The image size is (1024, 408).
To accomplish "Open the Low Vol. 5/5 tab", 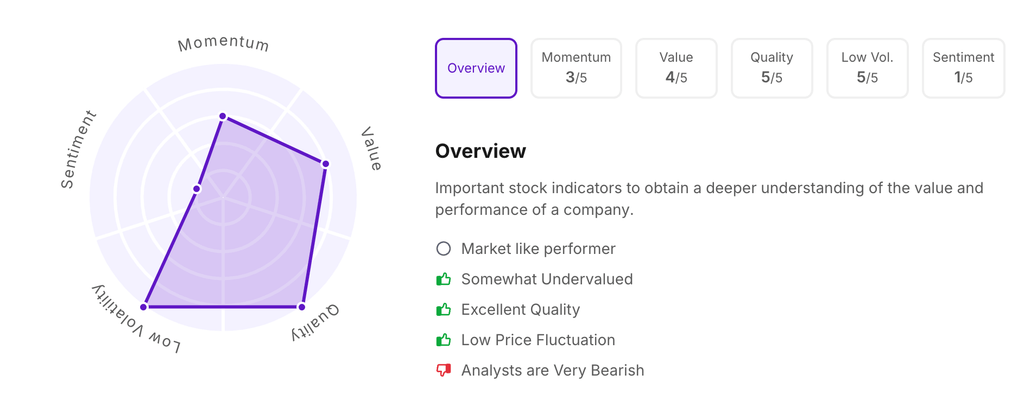I will pos(867,68).
